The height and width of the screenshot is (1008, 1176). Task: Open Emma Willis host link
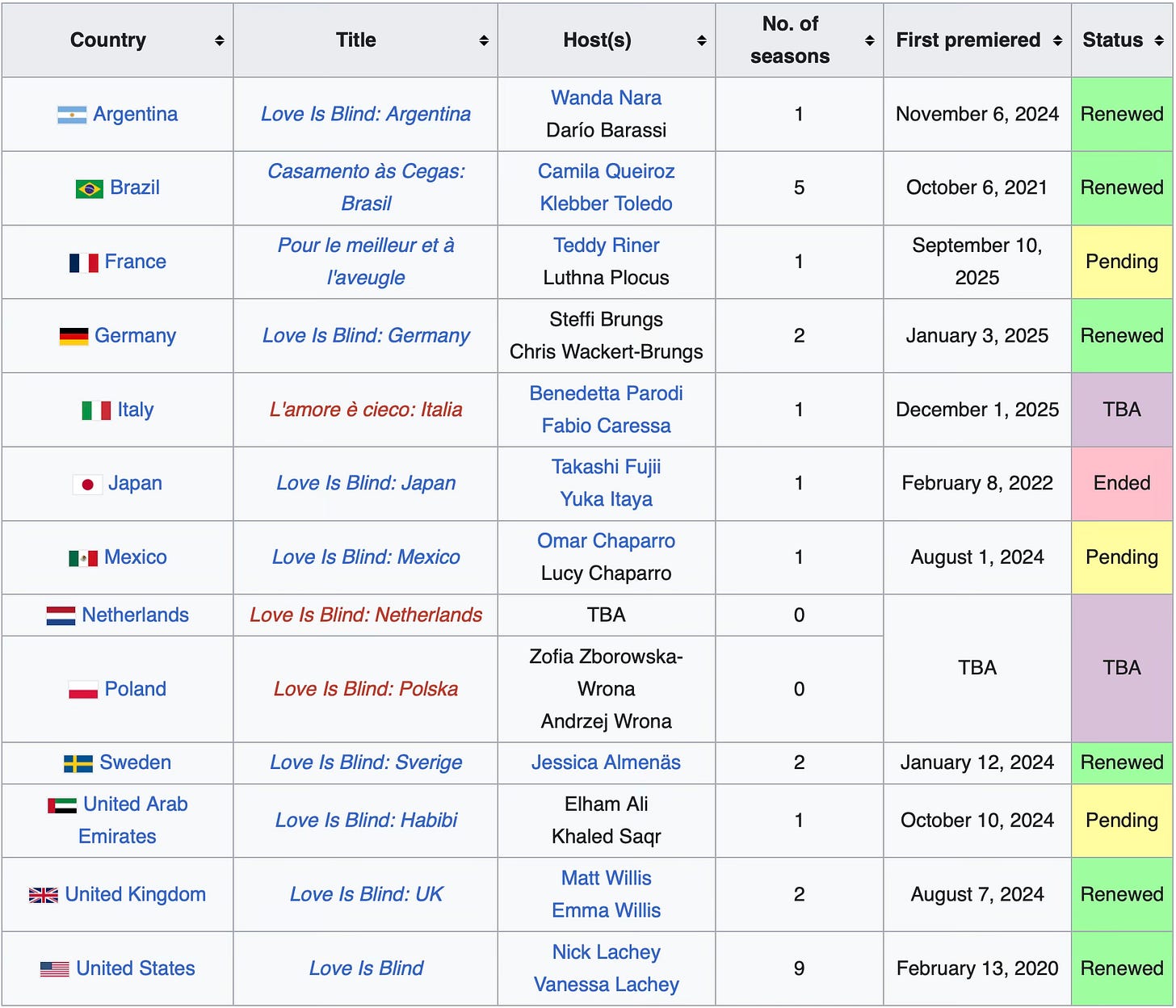[606, 910]
